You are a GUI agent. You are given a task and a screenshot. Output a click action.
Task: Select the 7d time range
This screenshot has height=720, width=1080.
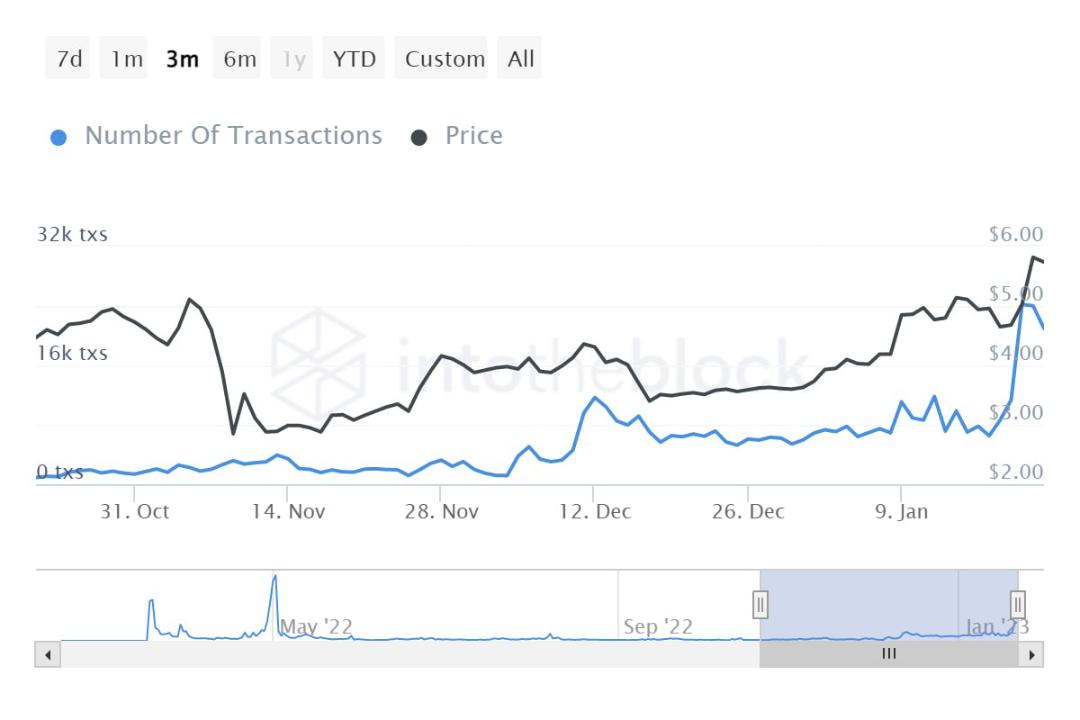click(69, 59)
